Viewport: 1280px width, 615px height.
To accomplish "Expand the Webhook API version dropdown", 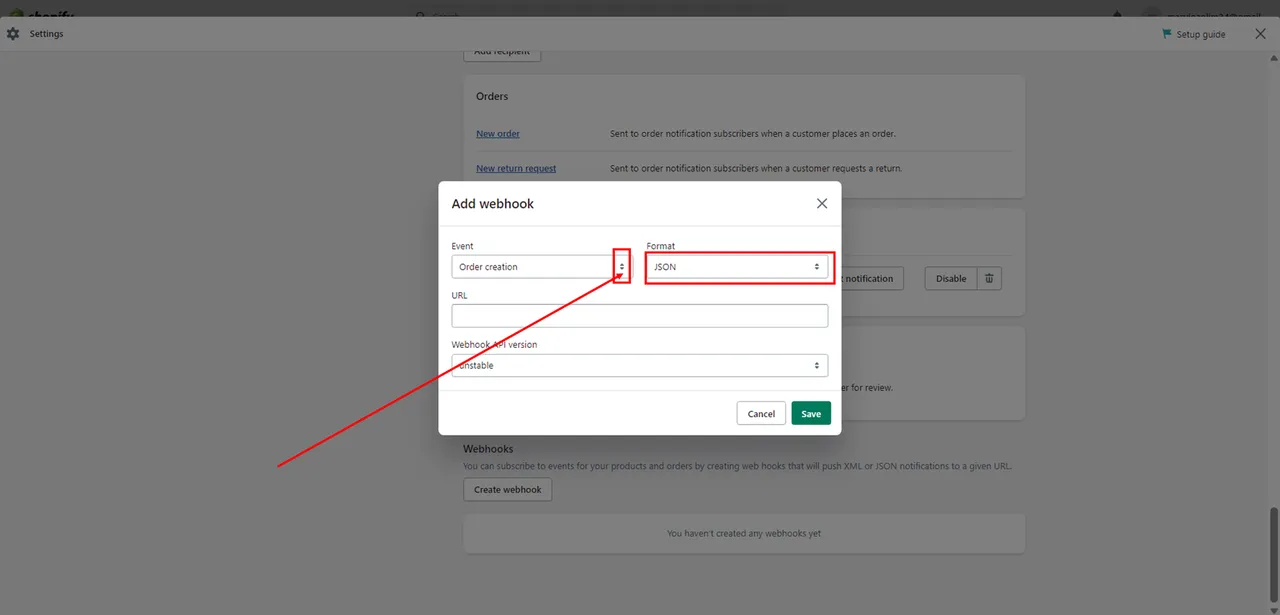I will pyautogui.click(x=639, y=366).
